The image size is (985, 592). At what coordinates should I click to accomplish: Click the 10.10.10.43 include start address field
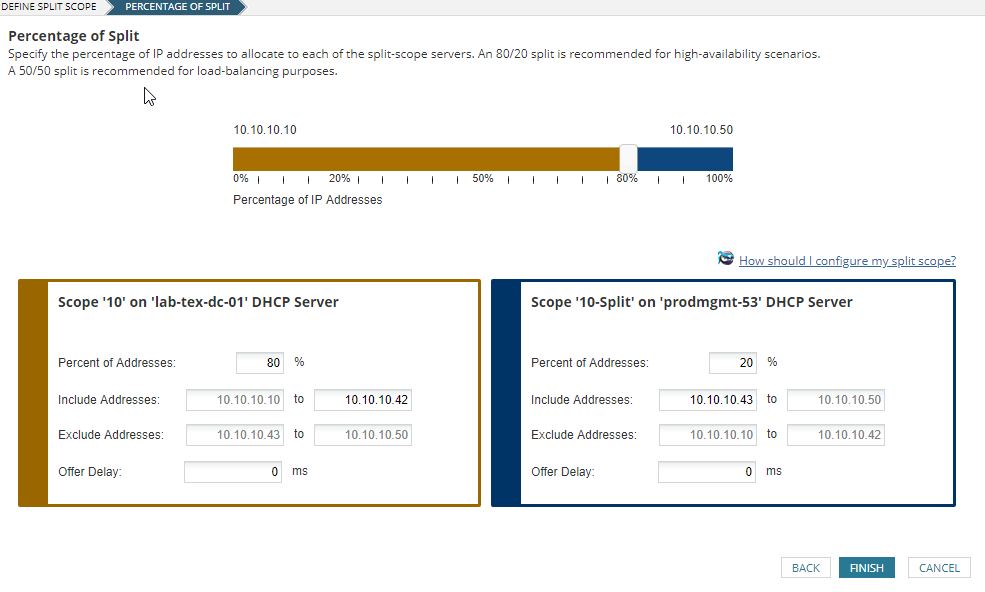(707, 400)
